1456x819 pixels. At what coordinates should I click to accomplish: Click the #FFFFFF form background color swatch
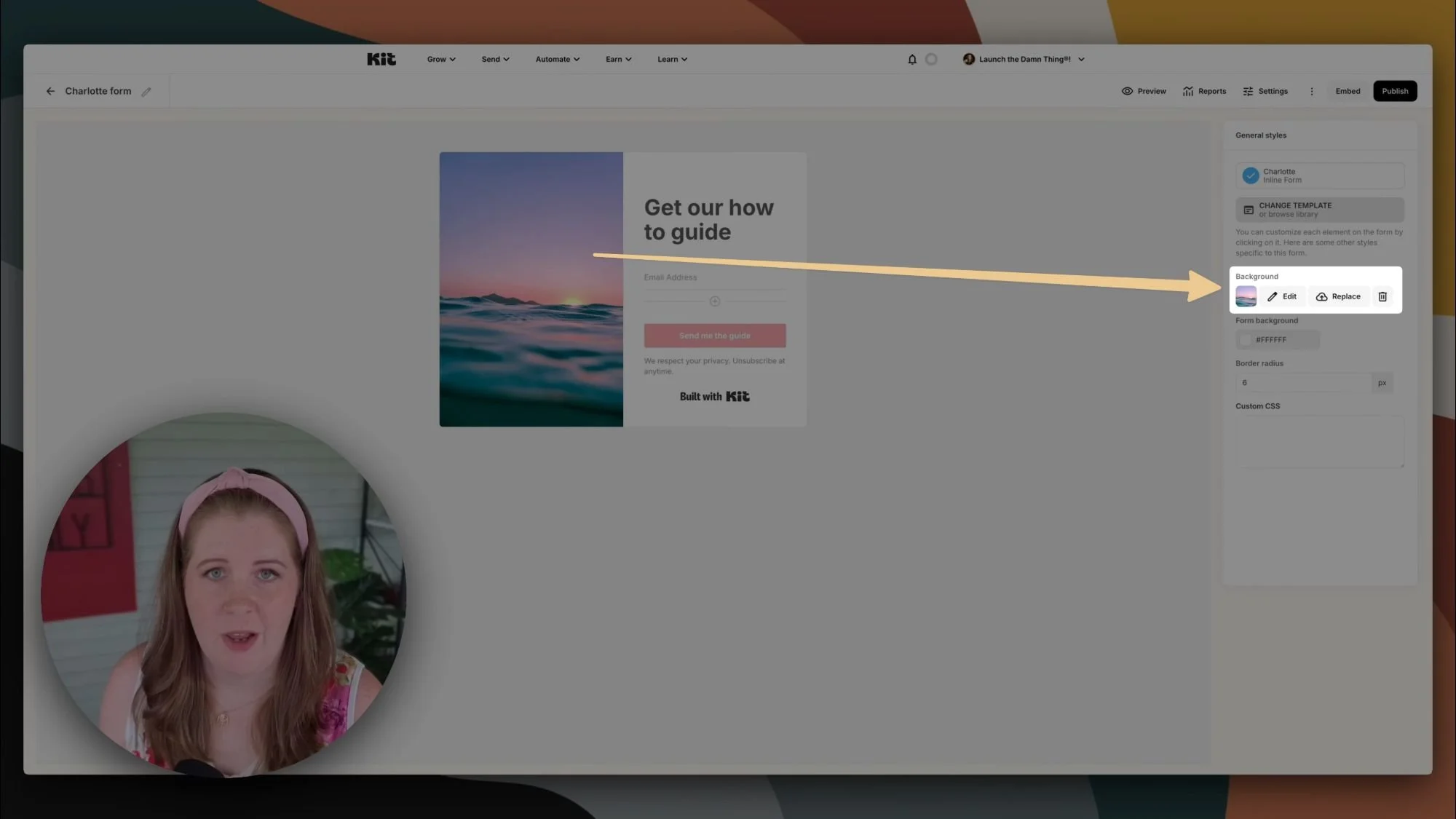point(1245,340)
